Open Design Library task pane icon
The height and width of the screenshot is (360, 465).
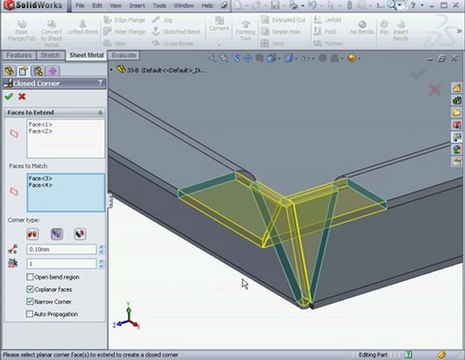coord(457,100)
